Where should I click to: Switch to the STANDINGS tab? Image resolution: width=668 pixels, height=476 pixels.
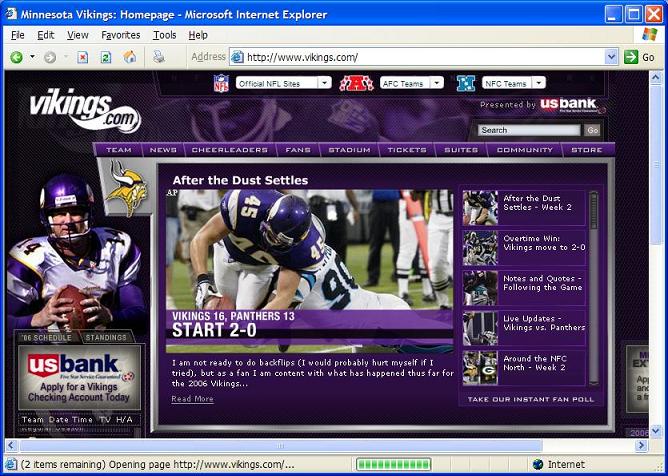(106, 338)
